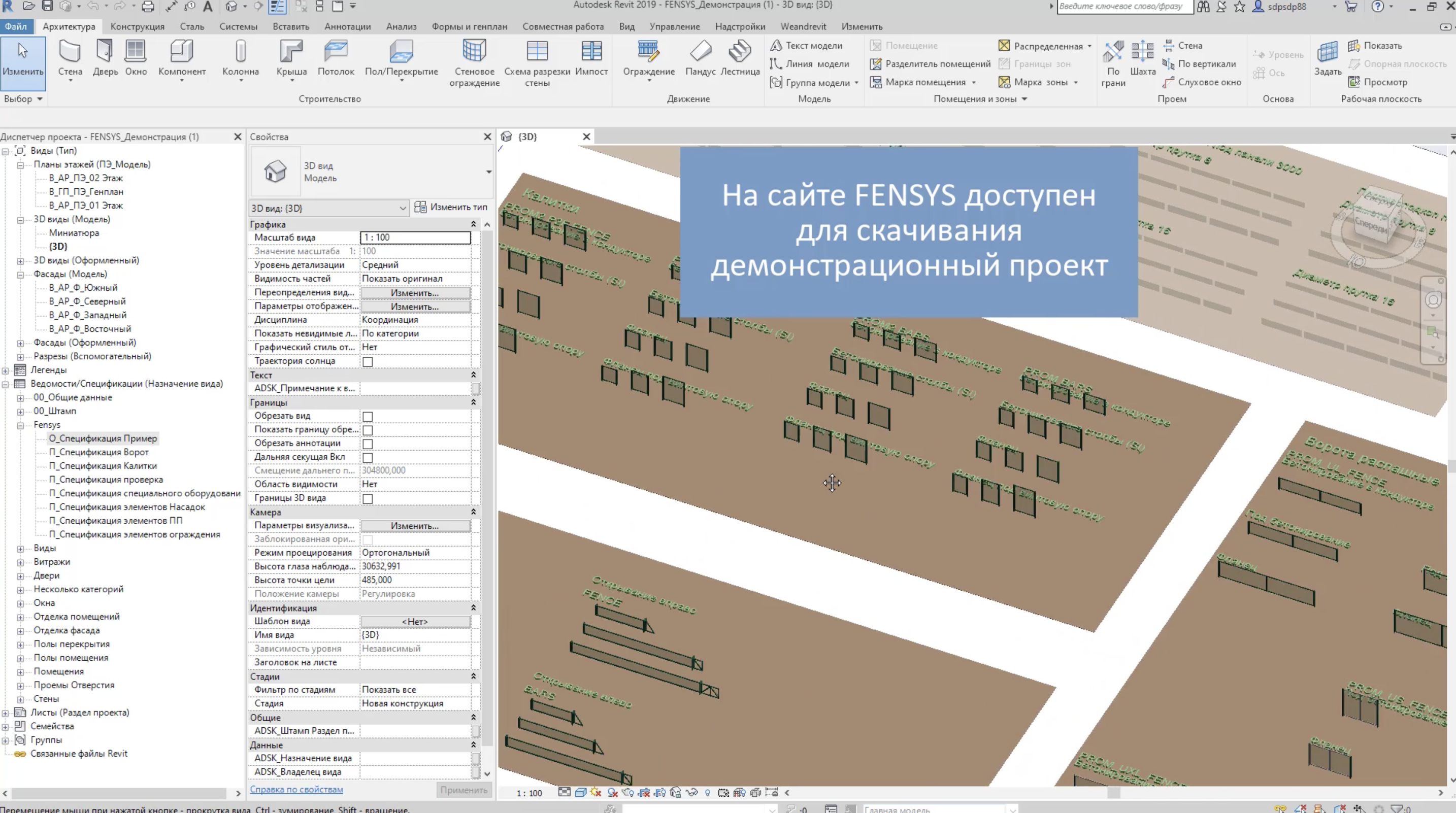Click Изменить button for Параметры визуализации
Screen dimensions: 1456x813
(x=415, y=526)
